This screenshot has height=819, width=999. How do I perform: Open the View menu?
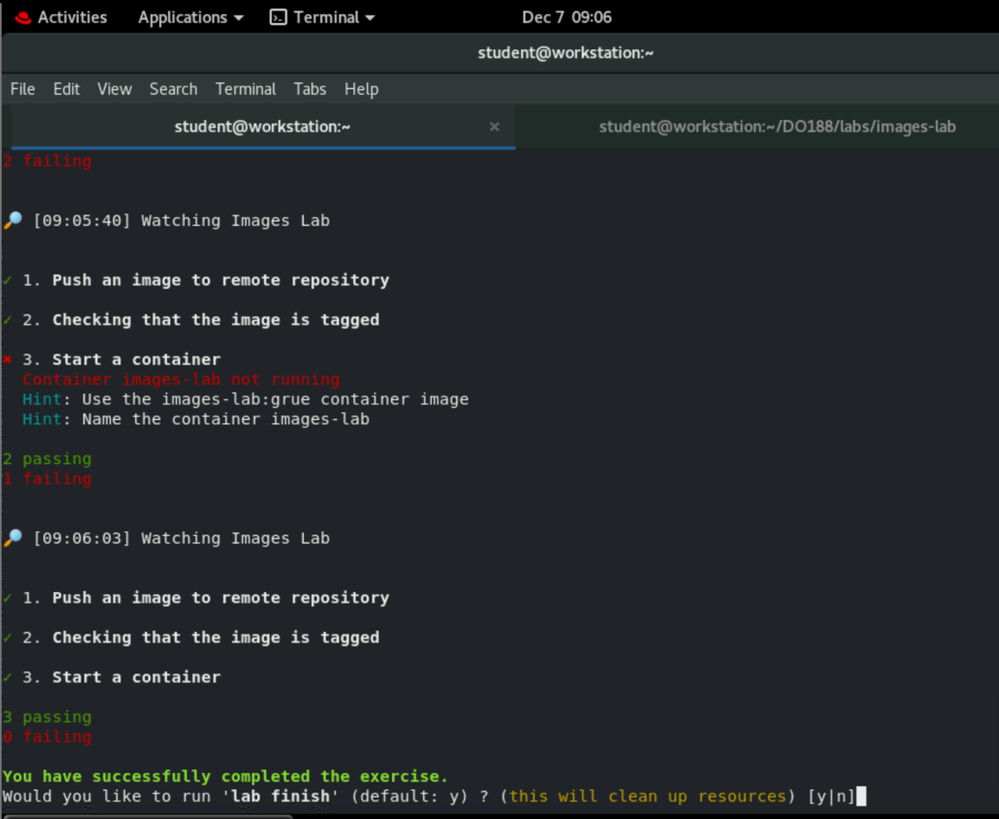coord(114,89)
